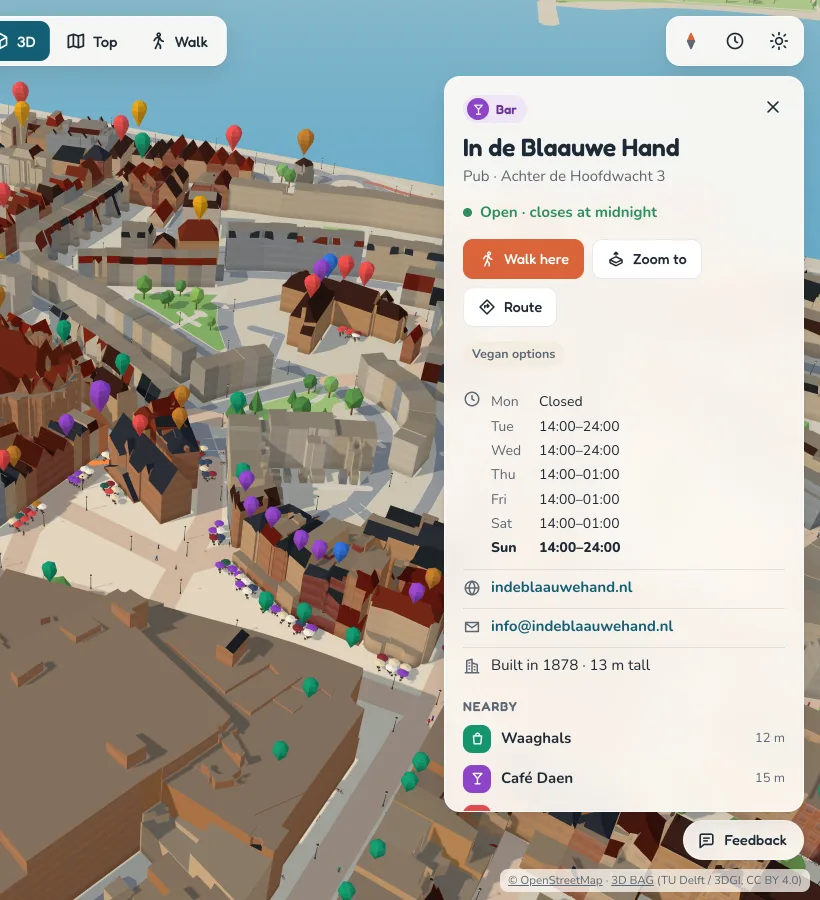
Task: Open the 3D BAG attribution link
Action: coord(632,880)
